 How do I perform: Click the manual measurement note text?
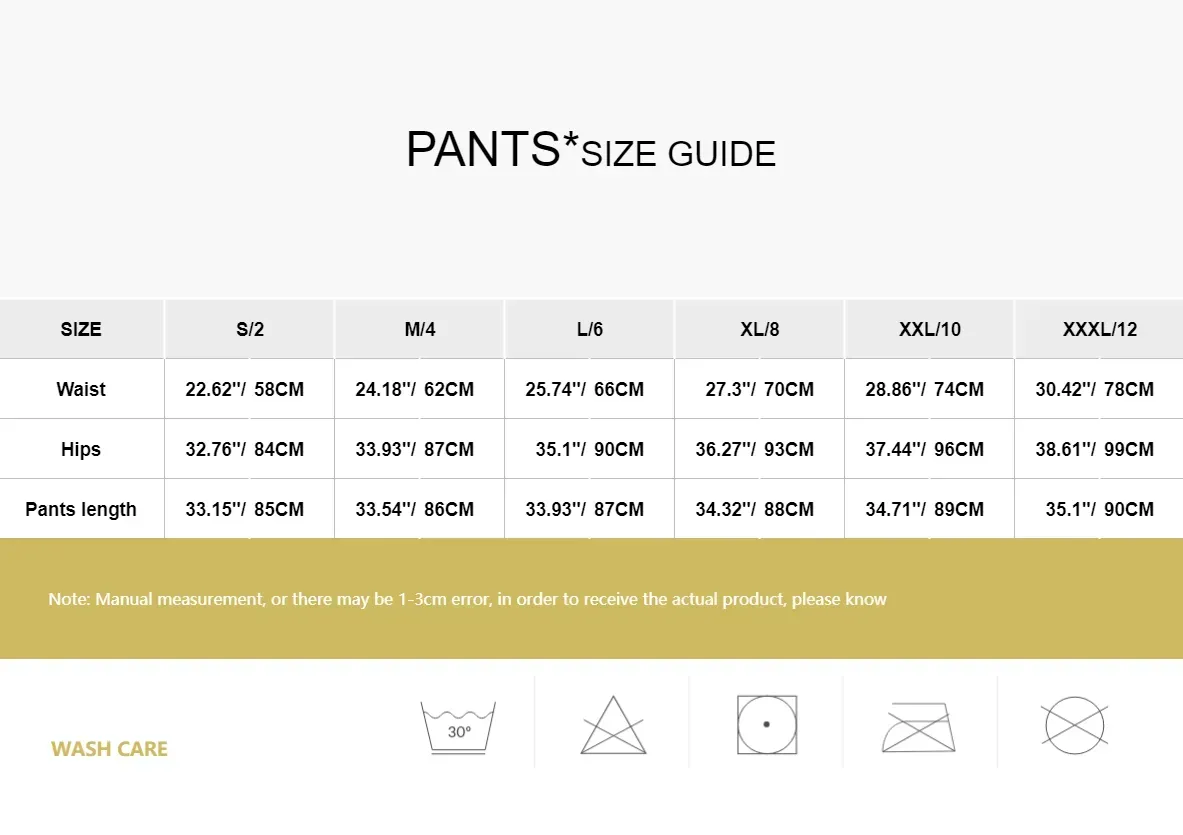point(467,599)
